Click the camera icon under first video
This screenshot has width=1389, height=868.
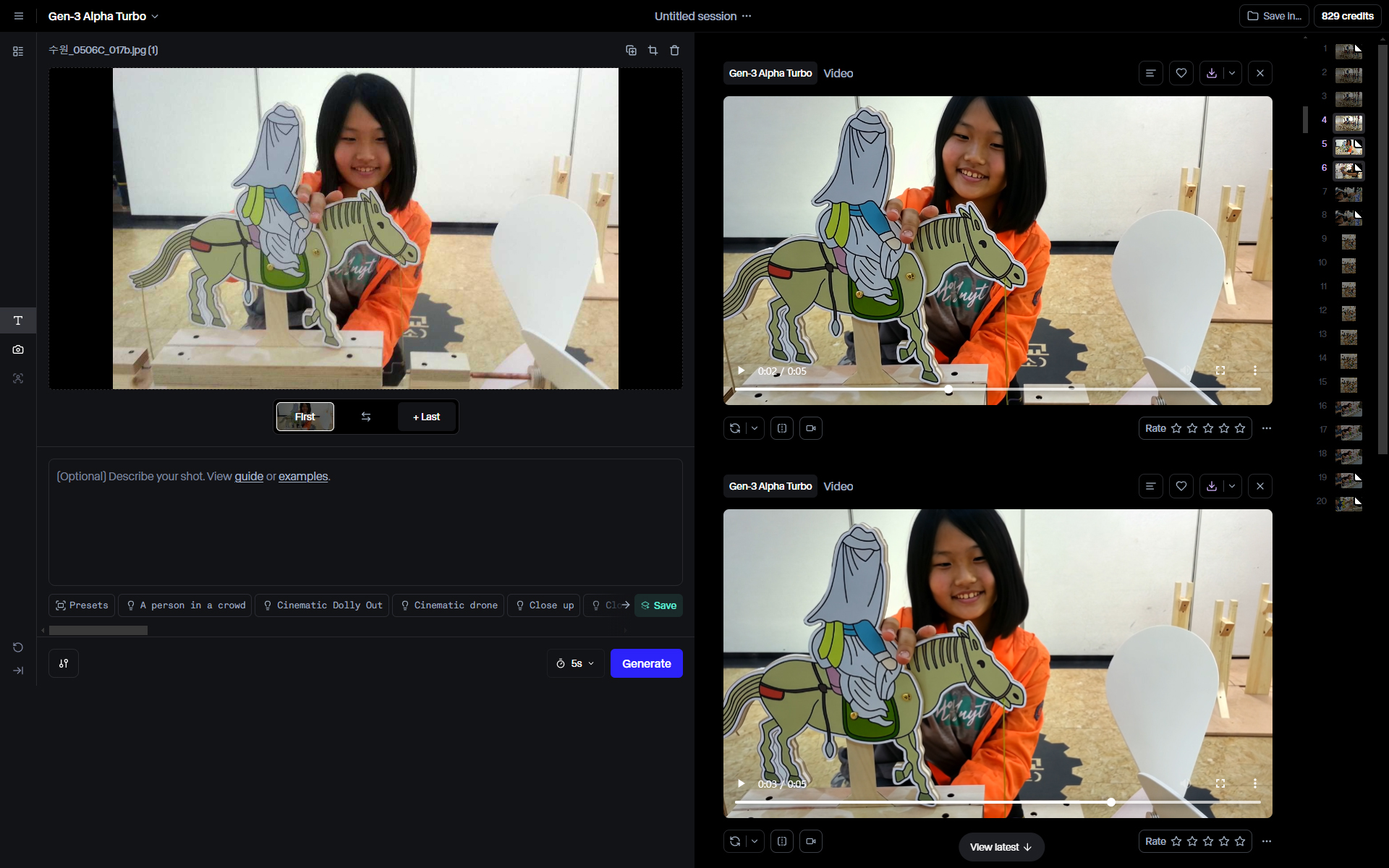point(810,428)
